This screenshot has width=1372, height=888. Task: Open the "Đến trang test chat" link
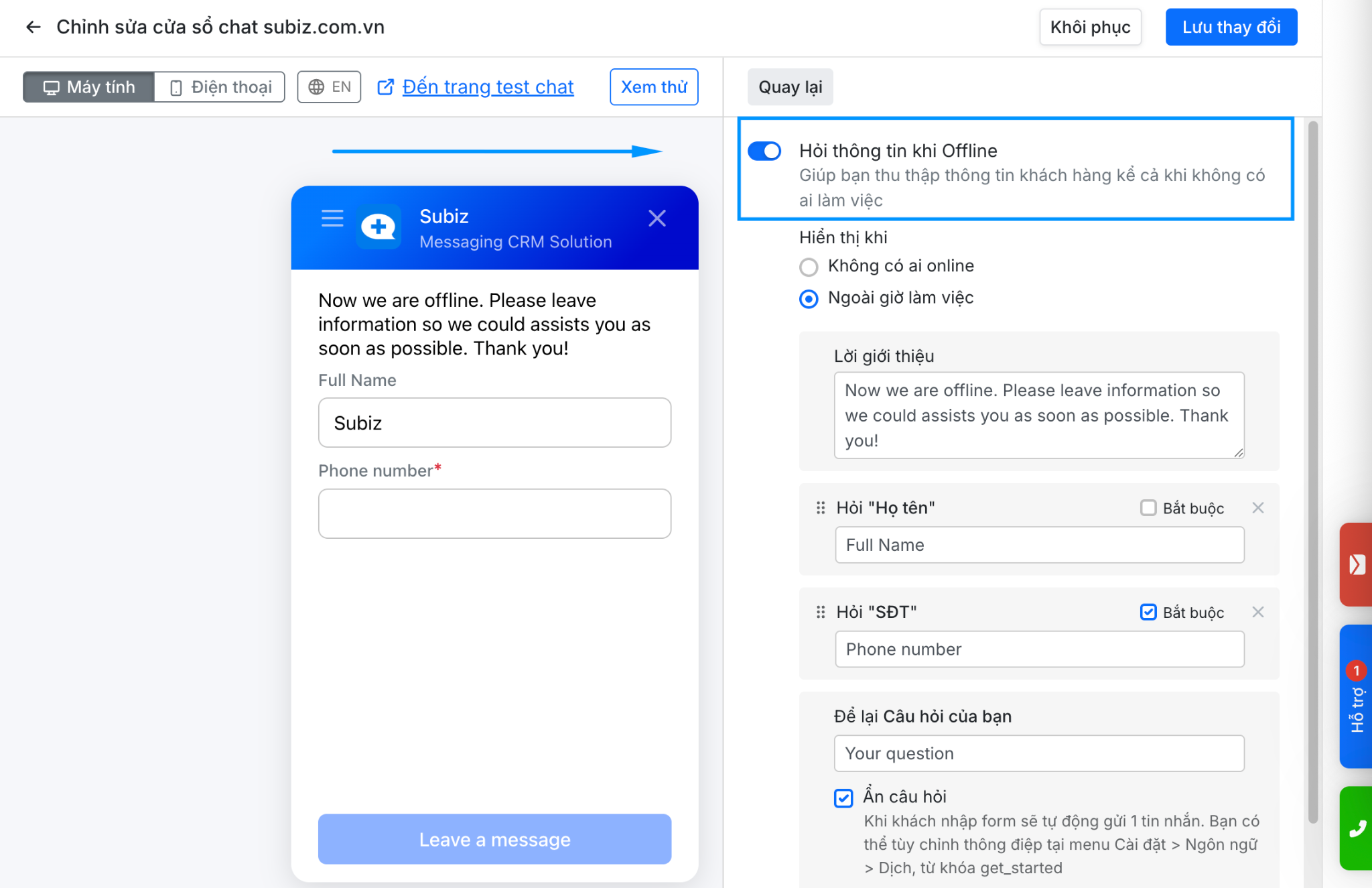tap(487, 87)
